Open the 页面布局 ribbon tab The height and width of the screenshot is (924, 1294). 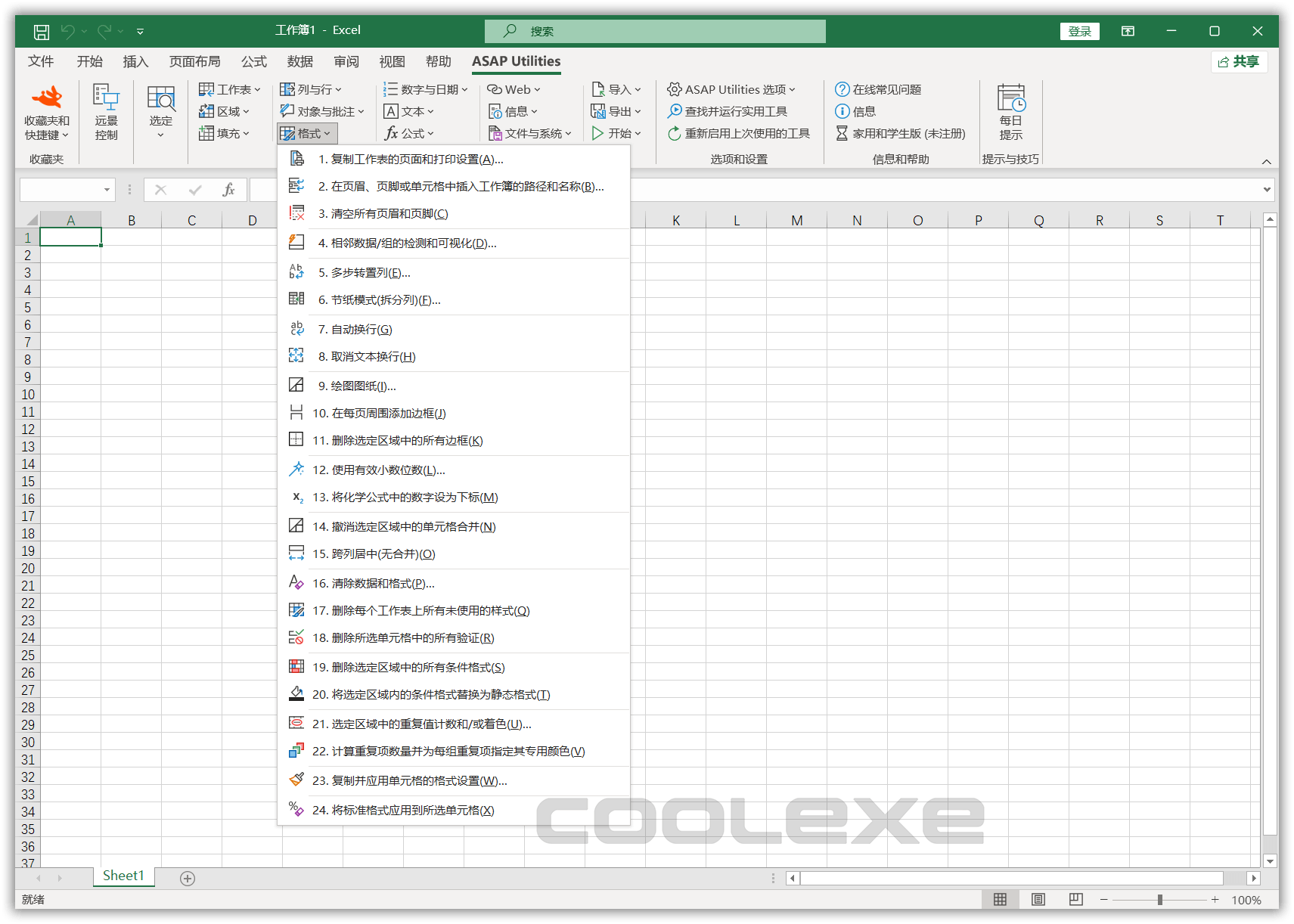pos(195,61)
